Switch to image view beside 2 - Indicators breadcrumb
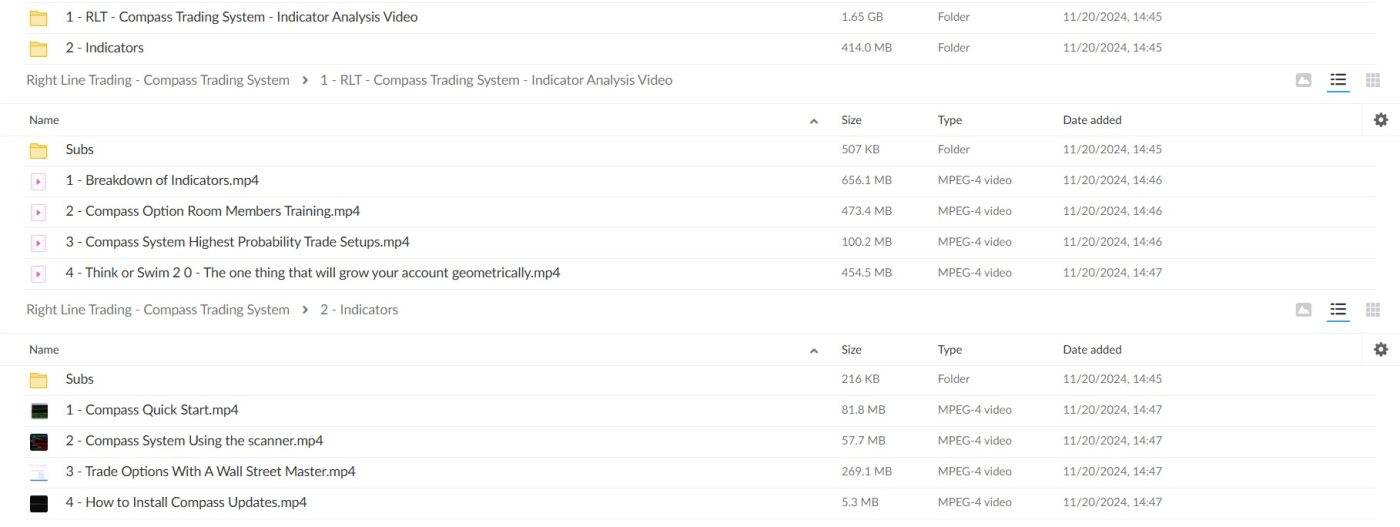 [1303, 310]
